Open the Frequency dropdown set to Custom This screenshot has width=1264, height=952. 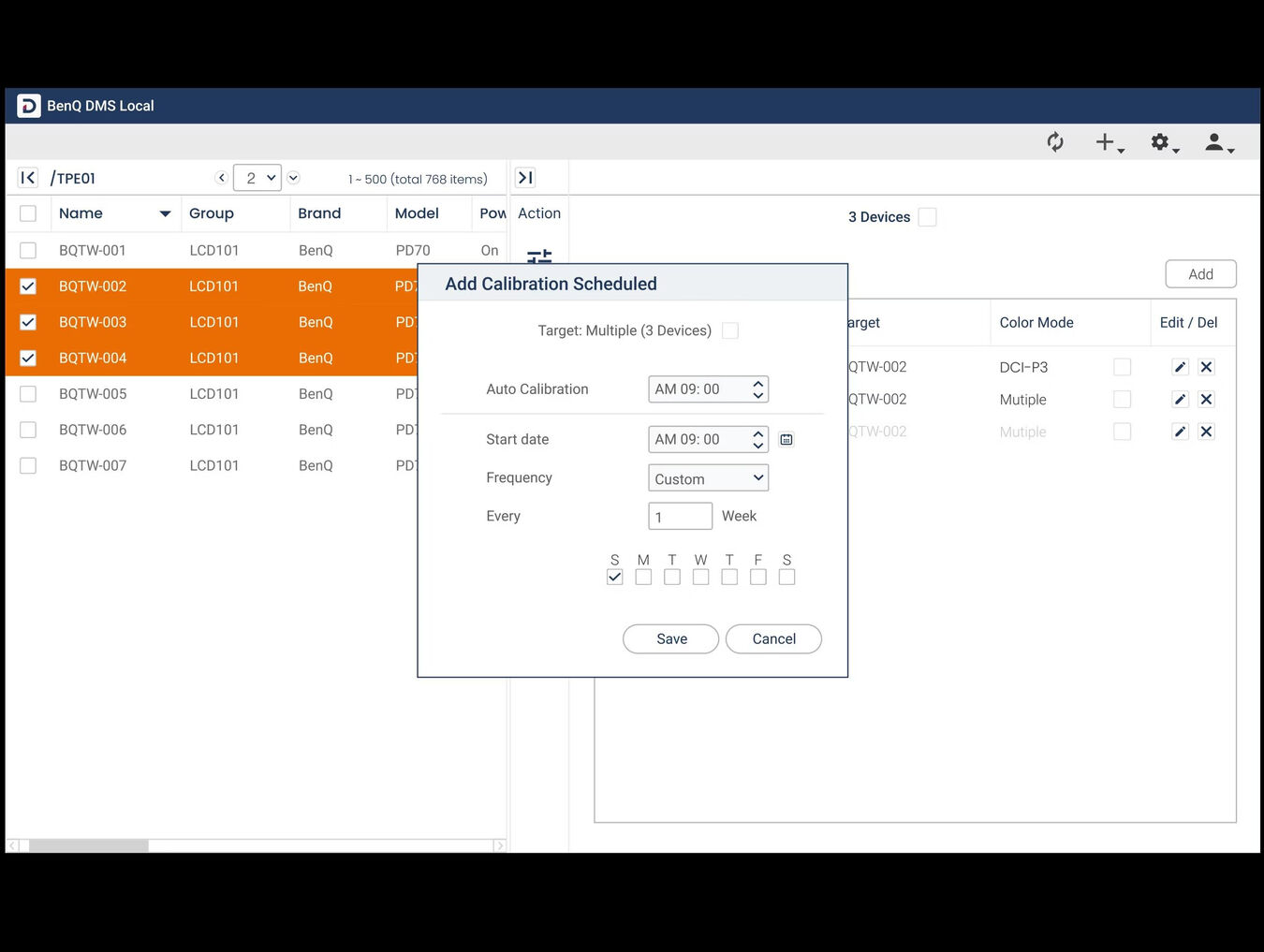708,478
